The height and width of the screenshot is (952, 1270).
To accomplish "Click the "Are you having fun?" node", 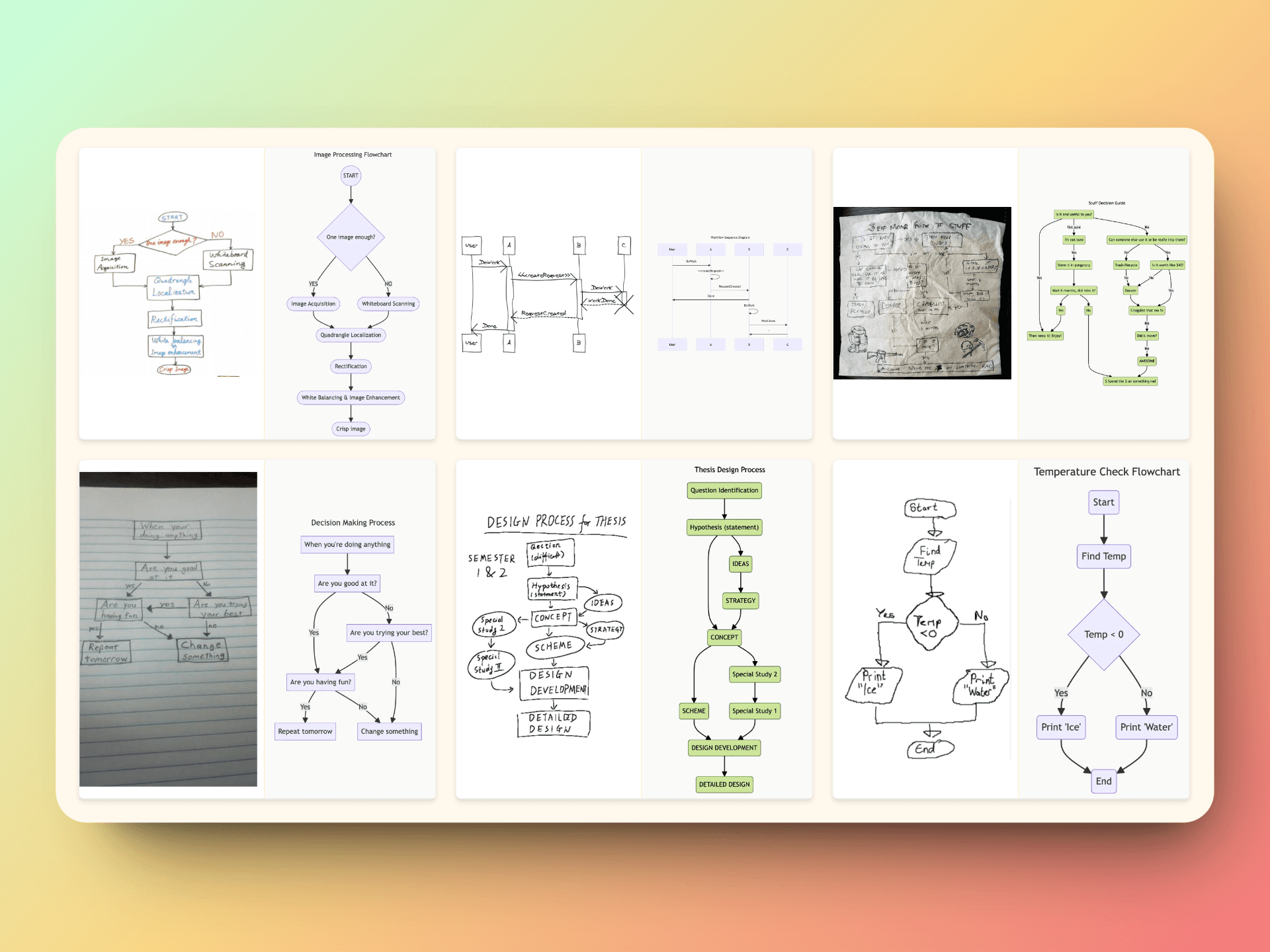I will (320, 682).
